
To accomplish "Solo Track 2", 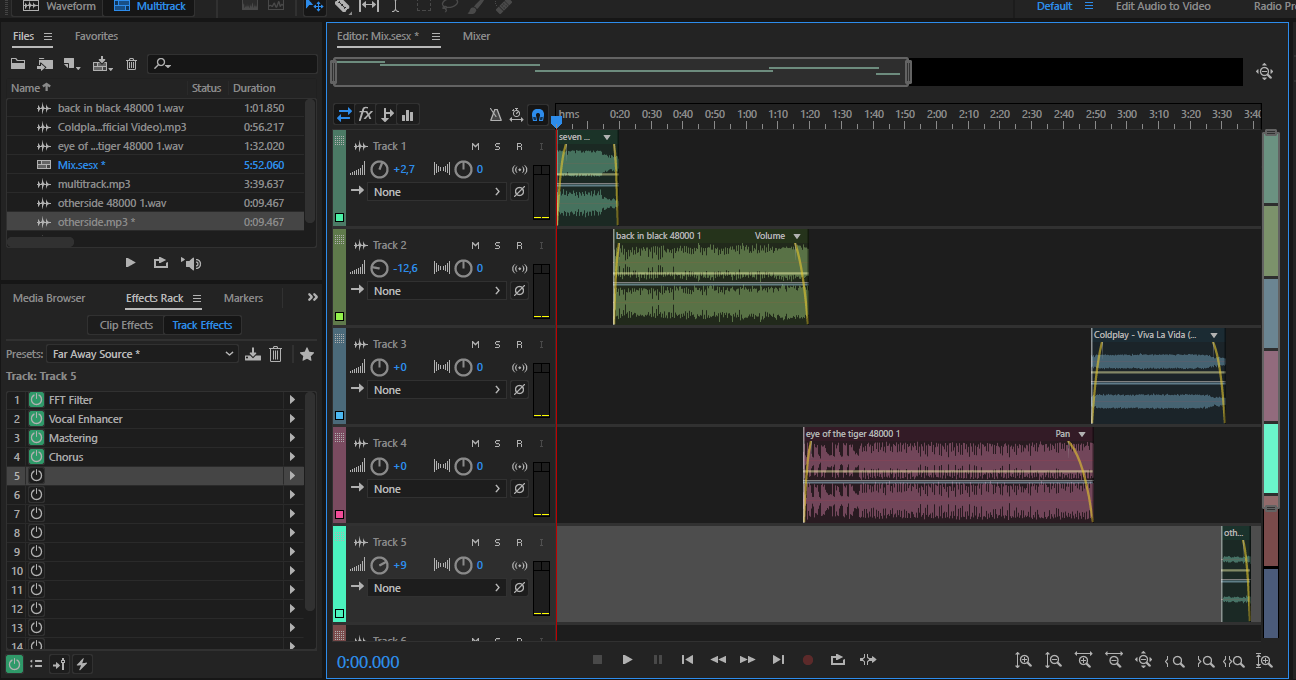I will pyautogui.click(x=498, y=246).
